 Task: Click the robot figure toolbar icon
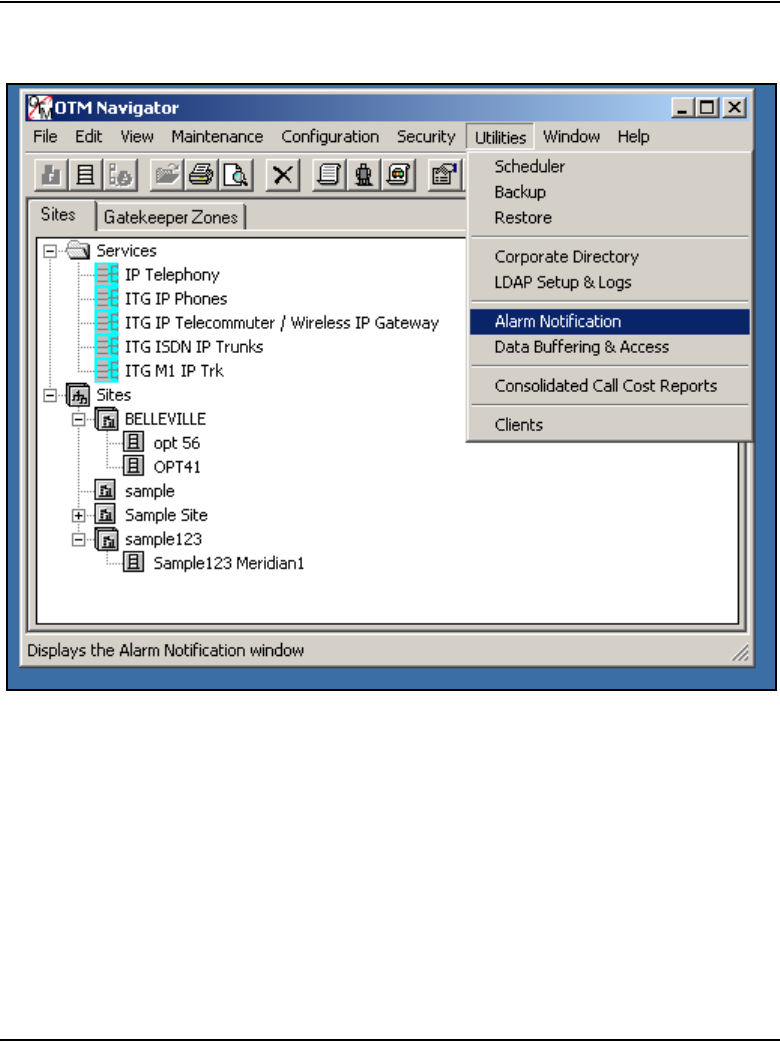click(363, 175)
